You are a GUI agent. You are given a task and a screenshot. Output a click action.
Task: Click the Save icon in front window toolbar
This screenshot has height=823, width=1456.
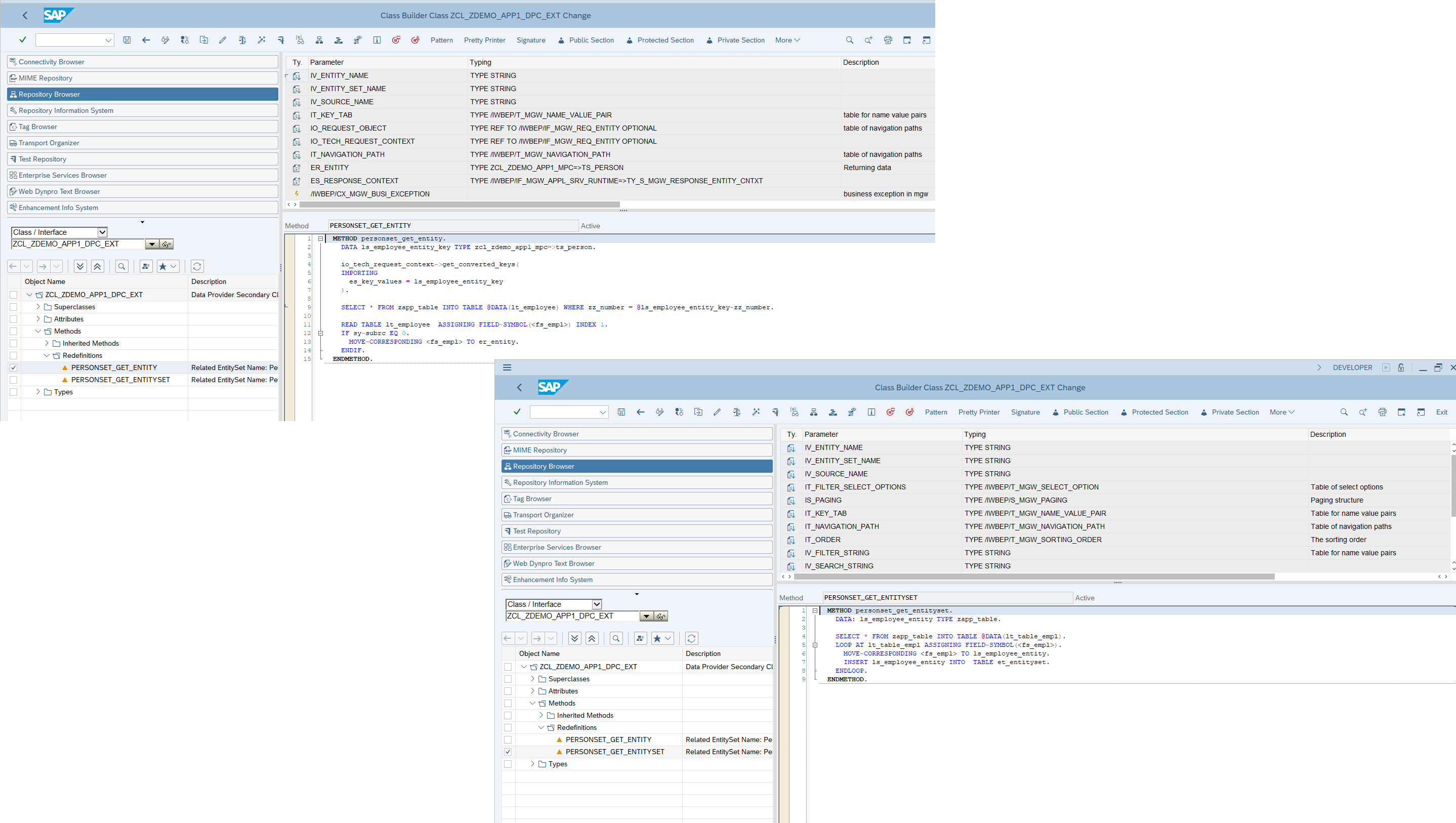621,412
